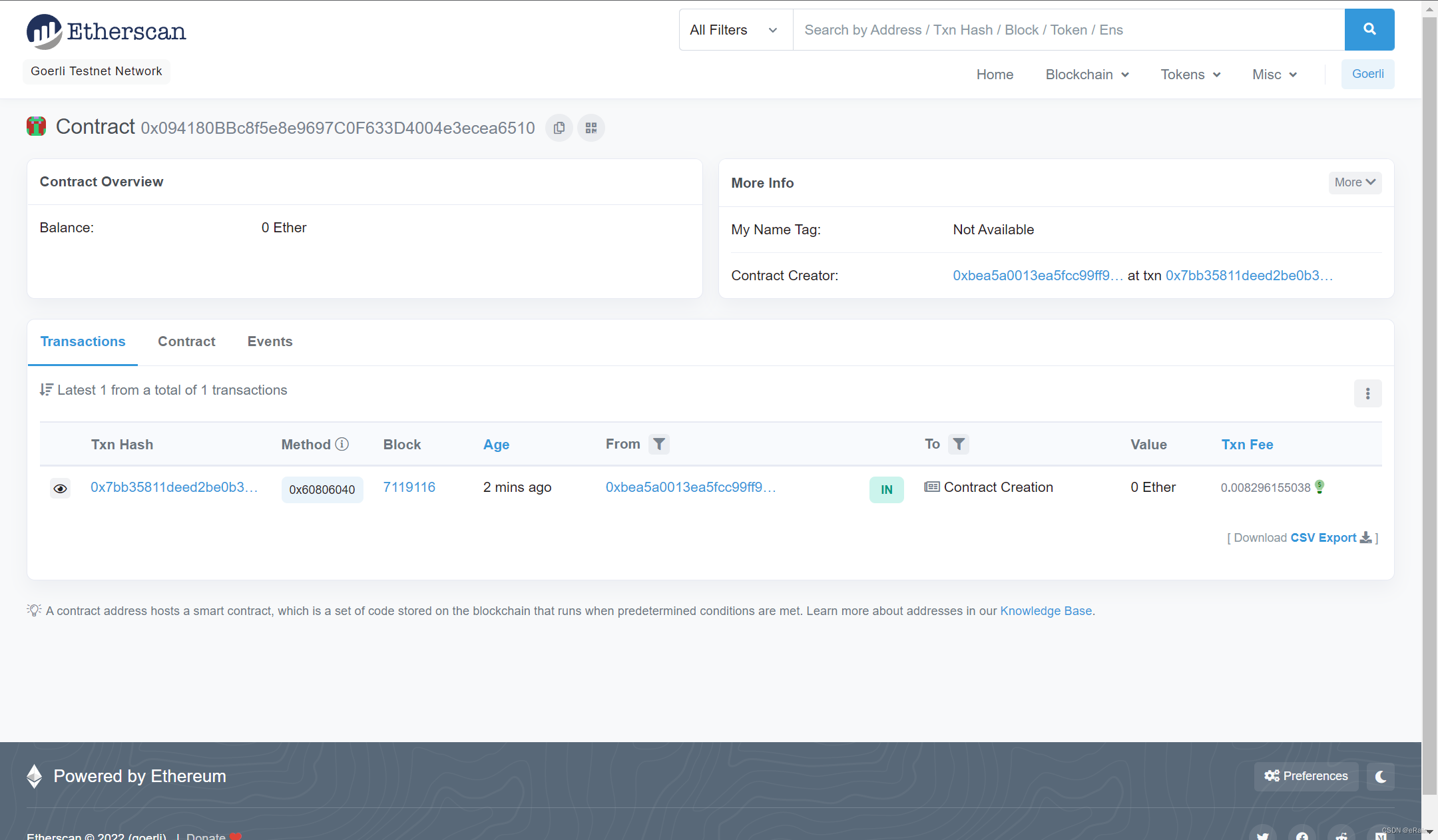Screen dimensions: 1438x840
Task: Toggle dark mode moon icon
Action: pos(1381,776)
